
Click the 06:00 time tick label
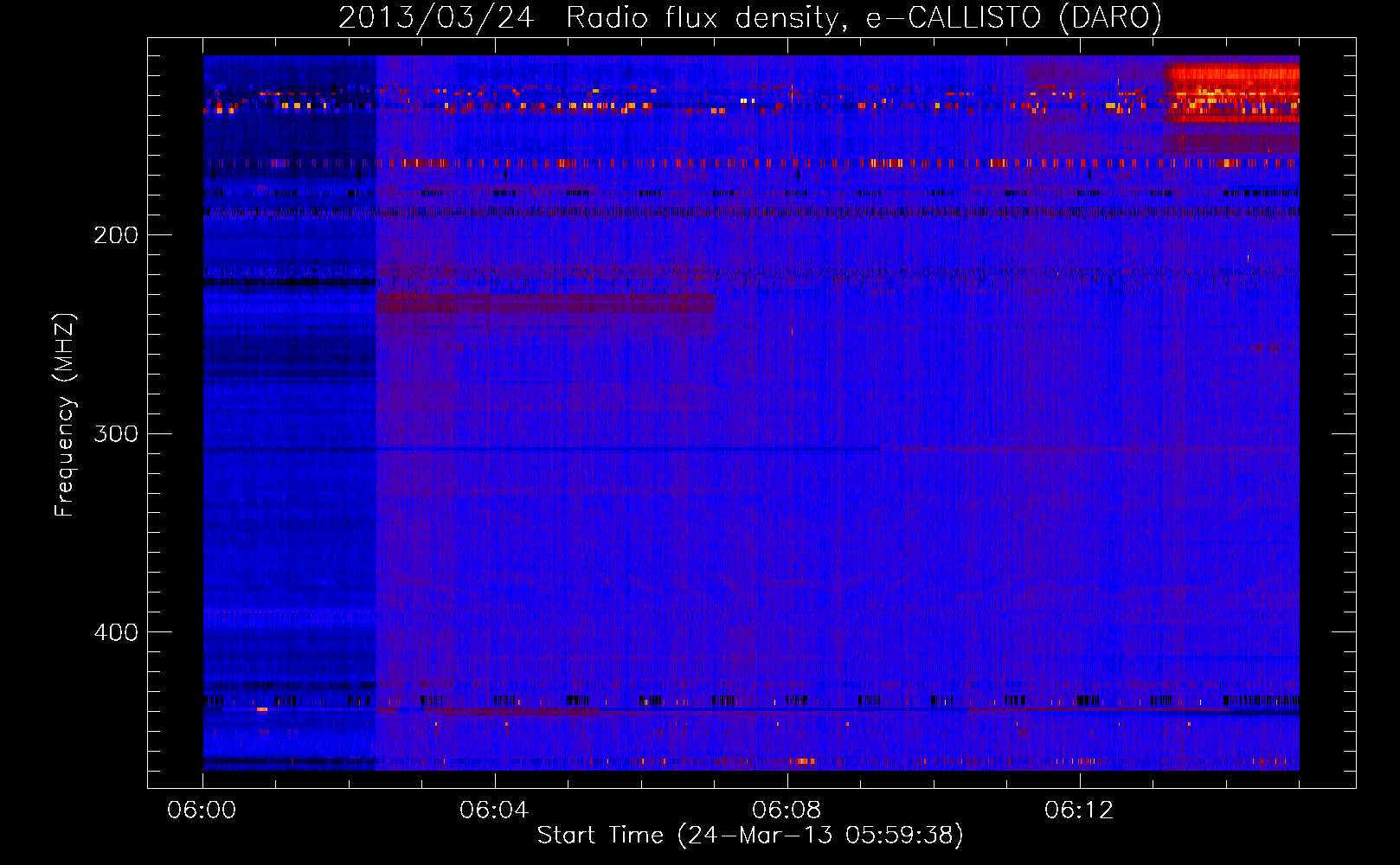coord(202,811)
